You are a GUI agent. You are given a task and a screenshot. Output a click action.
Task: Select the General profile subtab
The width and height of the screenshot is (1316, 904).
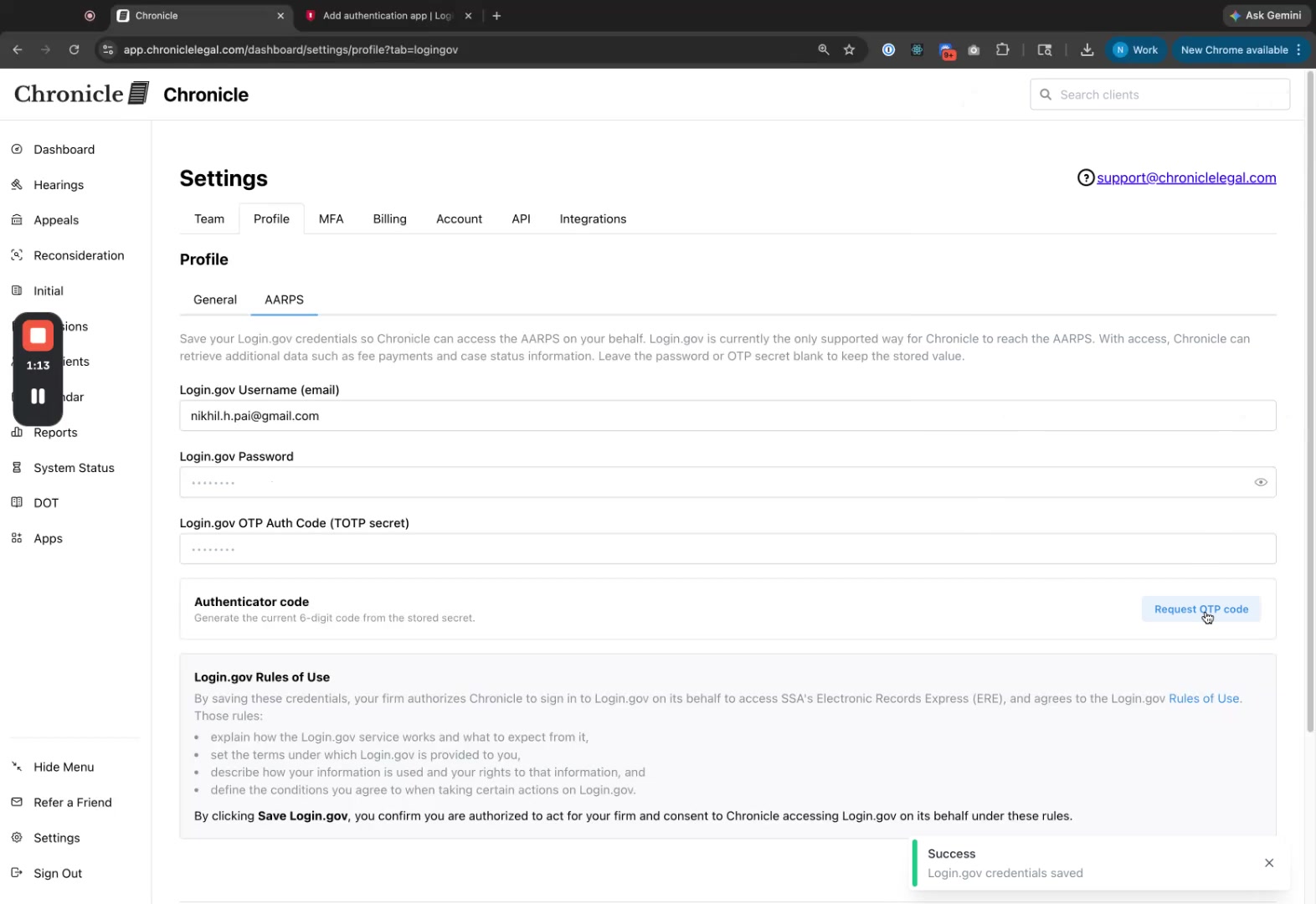(215, 300)
